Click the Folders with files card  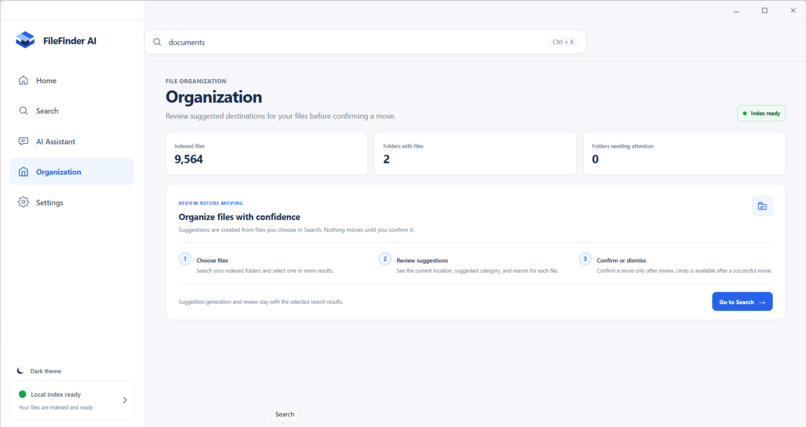pos(475,154)
